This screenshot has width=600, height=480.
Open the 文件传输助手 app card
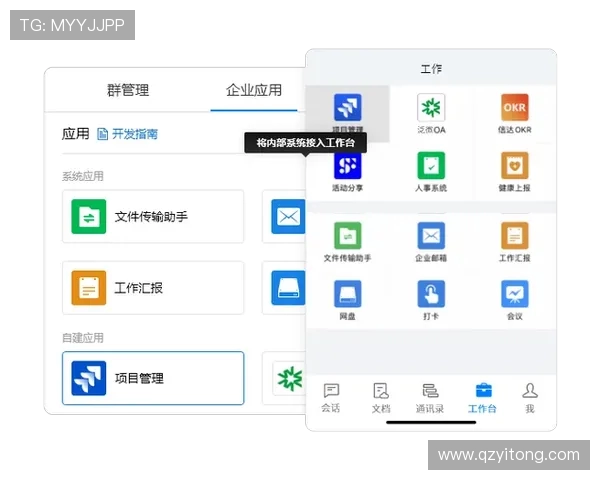pyautogui.click(x=153, y=216)
